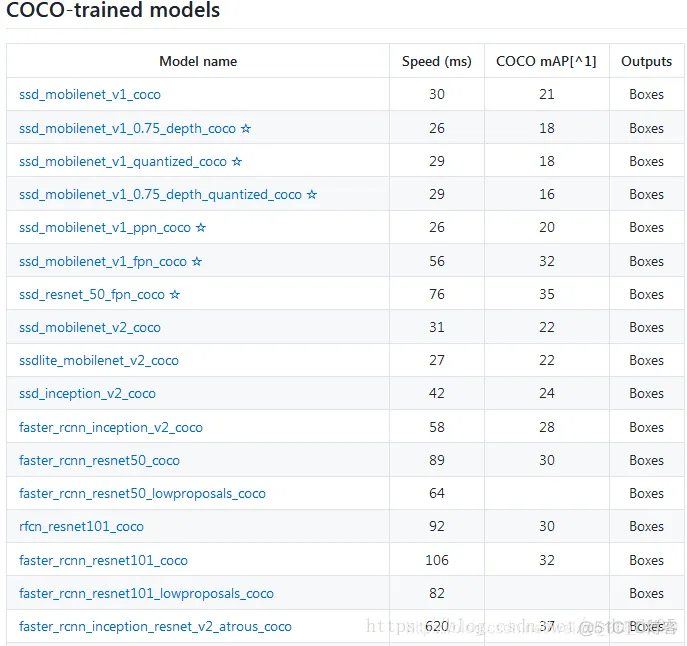
Task: Select mAP value 35 for ssd_resnet_50_fpn_coco
Action: [547, 294]
